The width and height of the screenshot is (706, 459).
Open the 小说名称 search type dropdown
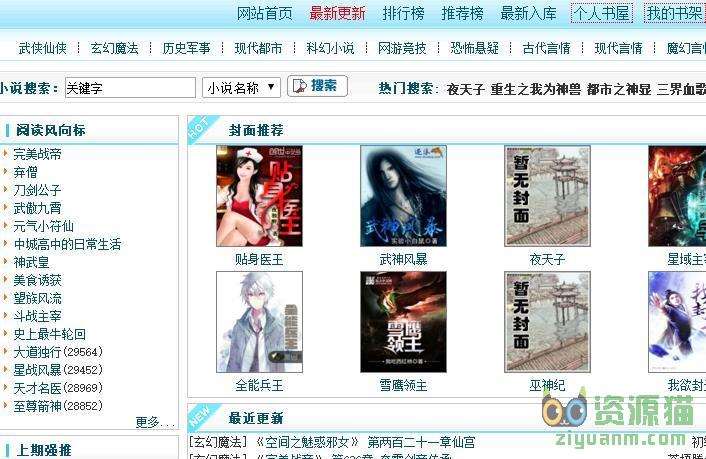(241, 87)
